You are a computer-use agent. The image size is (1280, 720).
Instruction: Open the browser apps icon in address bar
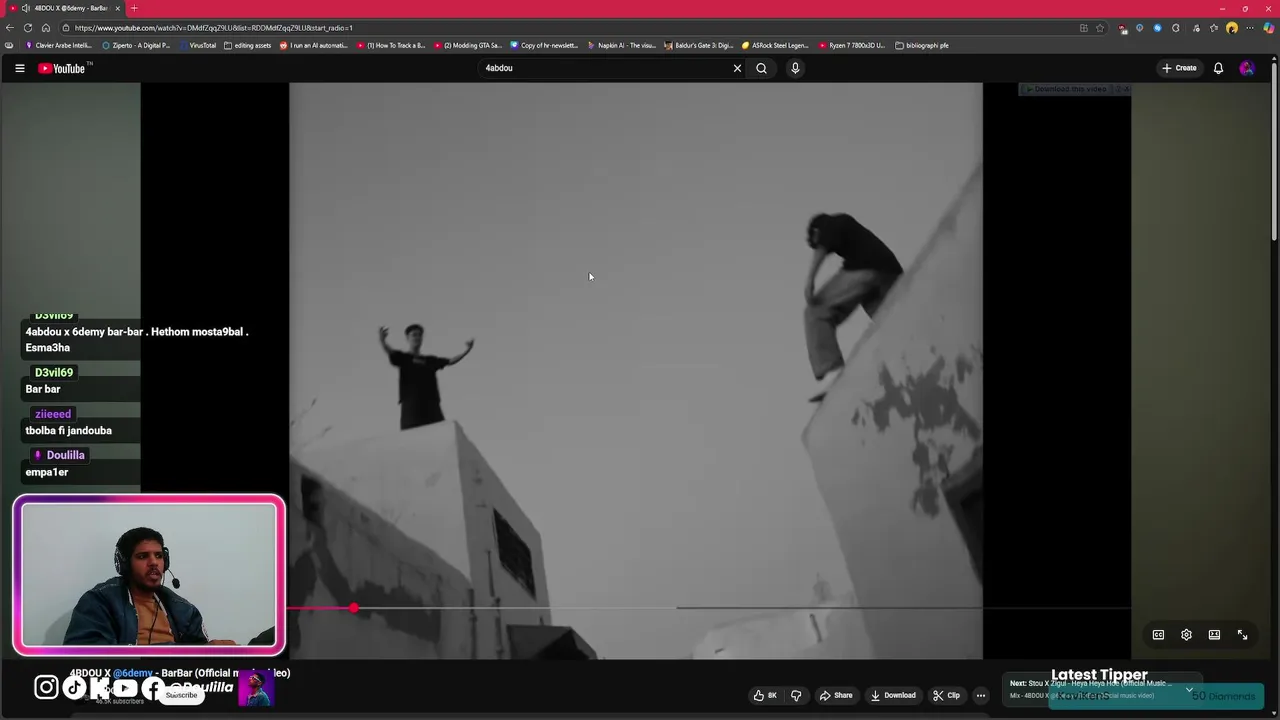pyautogui.click(x=1084, y=28)
